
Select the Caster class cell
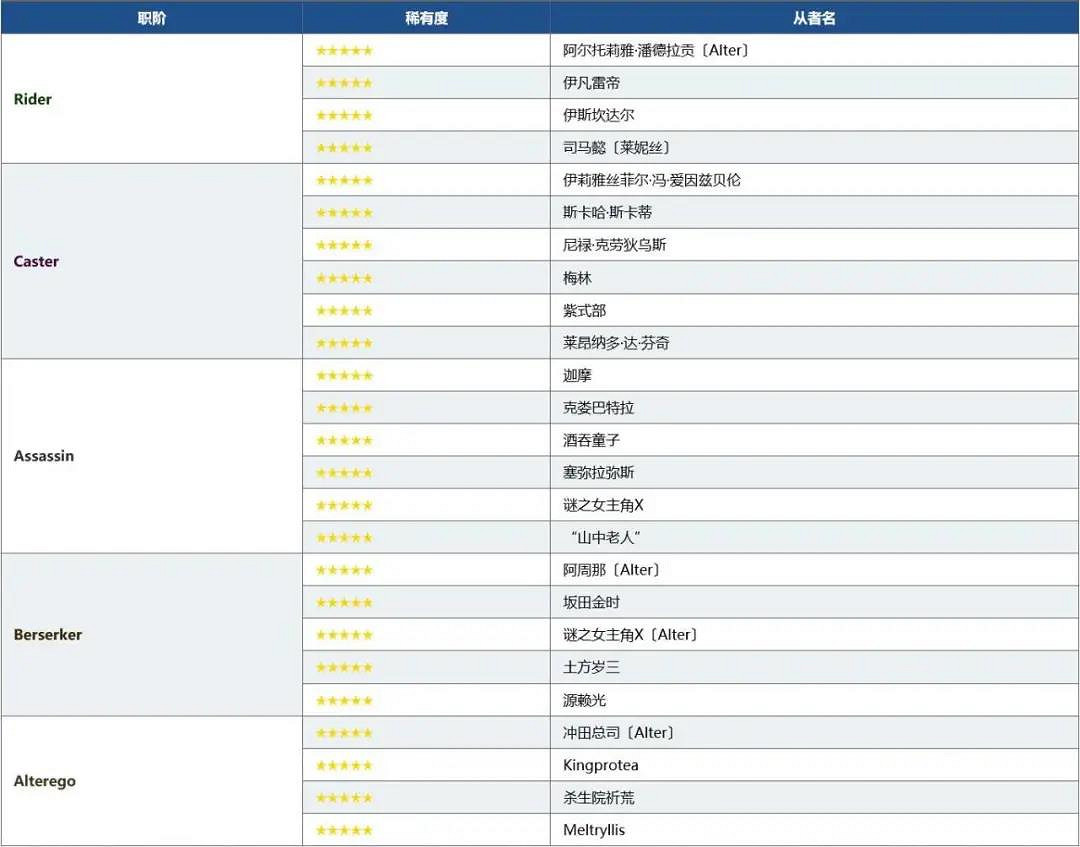click(37, 261)
